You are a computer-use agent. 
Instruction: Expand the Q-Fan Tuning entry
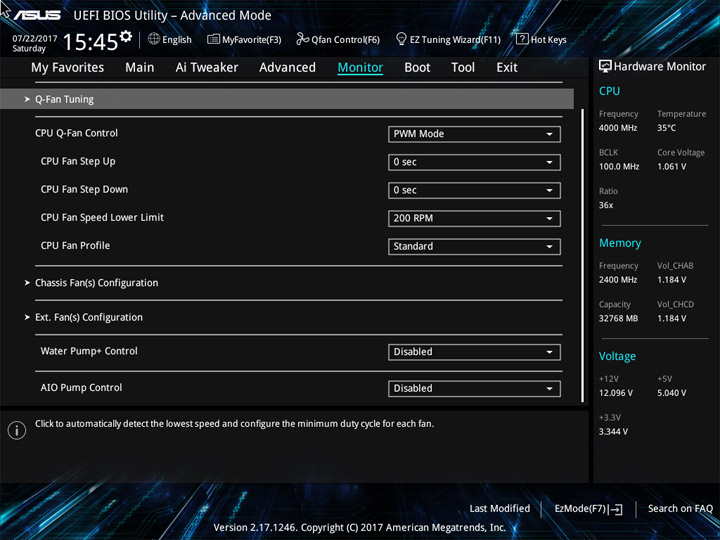tap(287, 99)
